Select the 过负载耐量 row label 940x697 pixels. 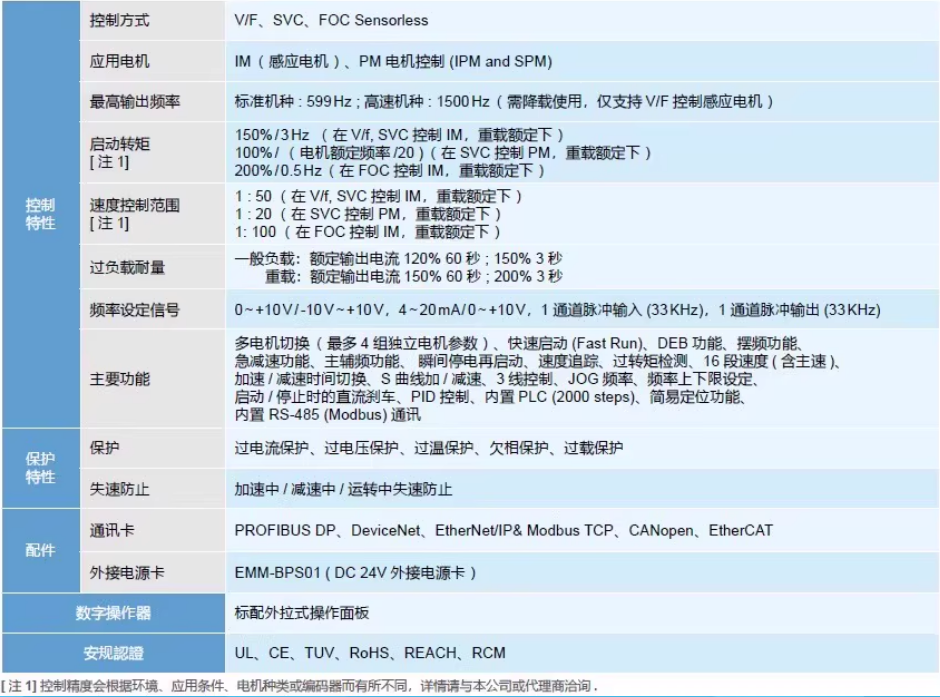point(127,267)
